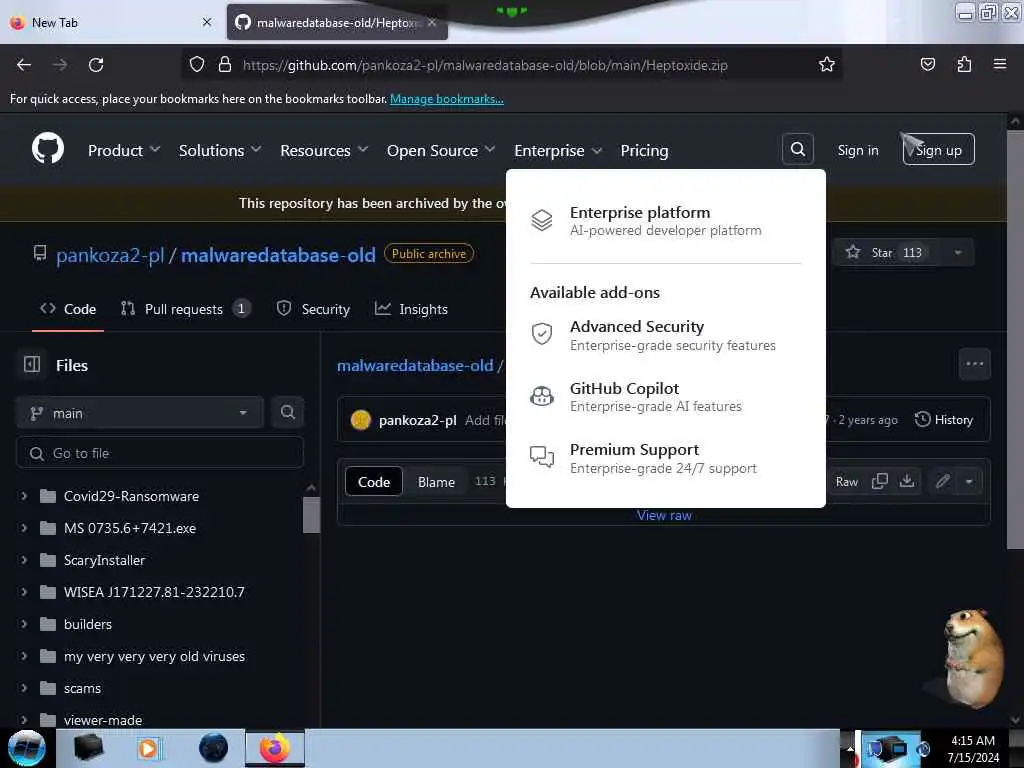Image resolution: width=1024 pixels, height=768 pixels.
Task: Open the Firefox hamburger application menu
Action: 1000,64
